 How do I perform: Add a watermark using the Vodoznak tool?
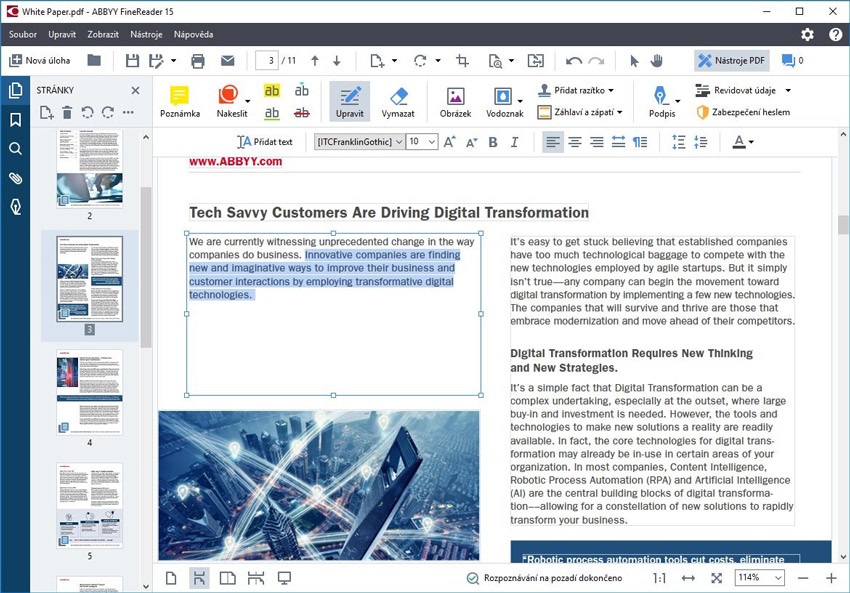click(x=502, y=100)
